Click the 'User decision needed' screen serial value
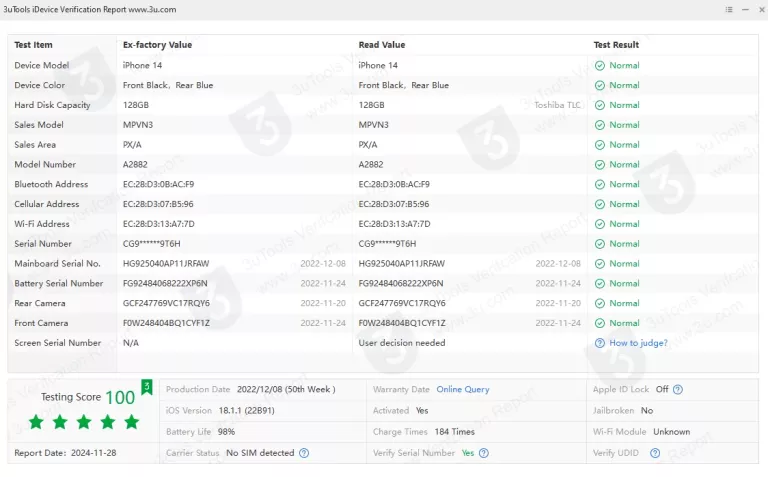Viewport: 768px width, 477px height. point(402,343)
